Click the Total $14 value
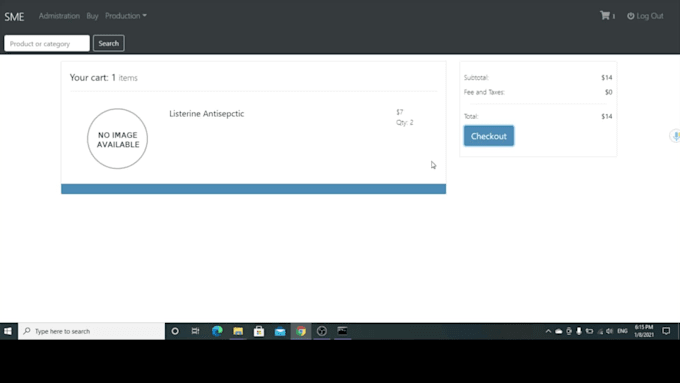The height and width of the screenshot is (383, 680). click(607, 116)
